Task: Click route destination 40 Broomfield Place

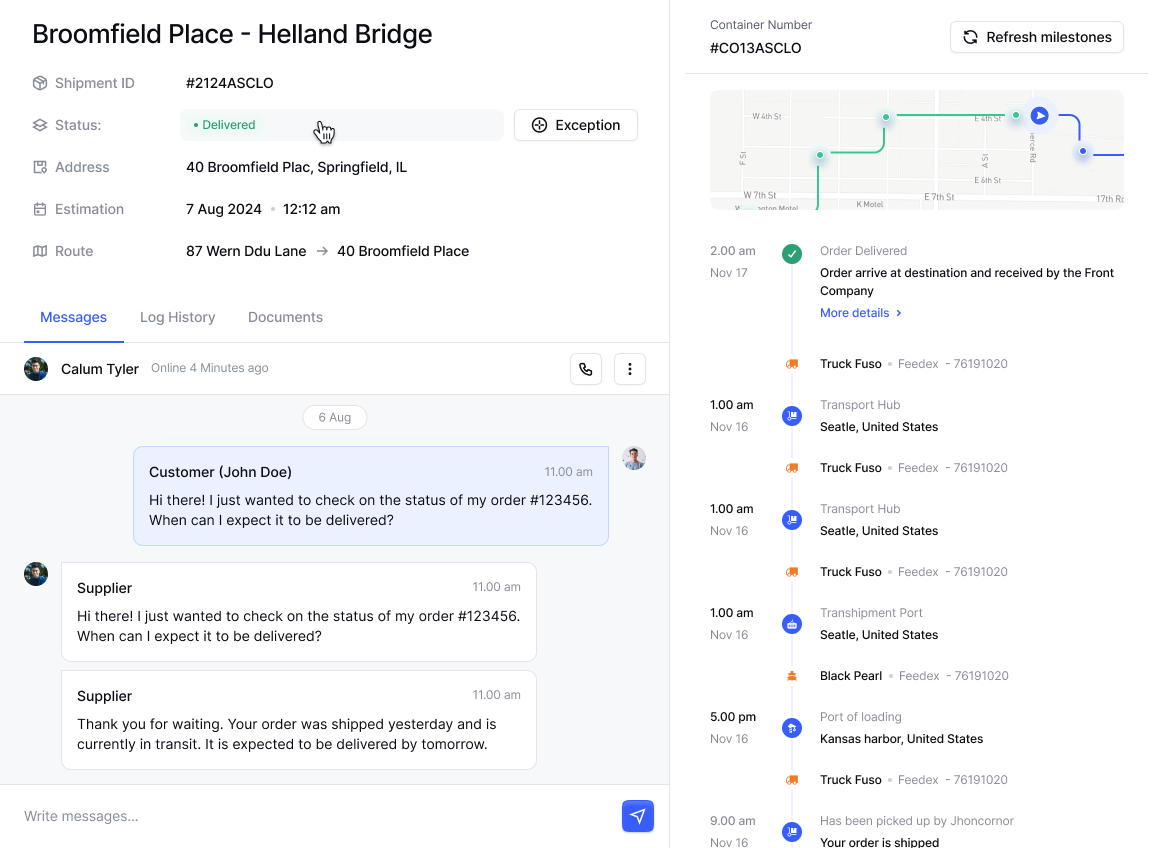Action: click(x=403, y=251)
